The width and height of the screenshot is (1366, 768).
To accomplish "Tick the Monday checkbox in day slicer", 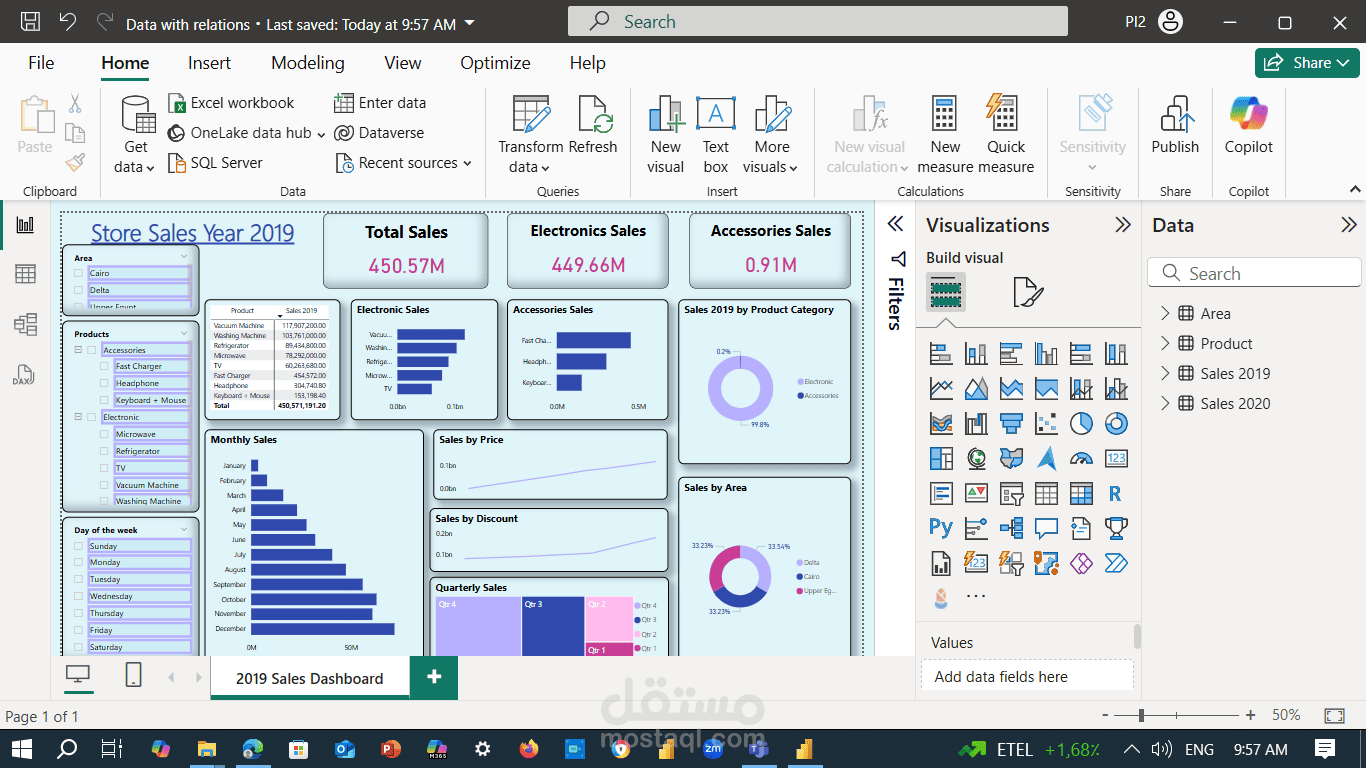I will tap(79, 563).
